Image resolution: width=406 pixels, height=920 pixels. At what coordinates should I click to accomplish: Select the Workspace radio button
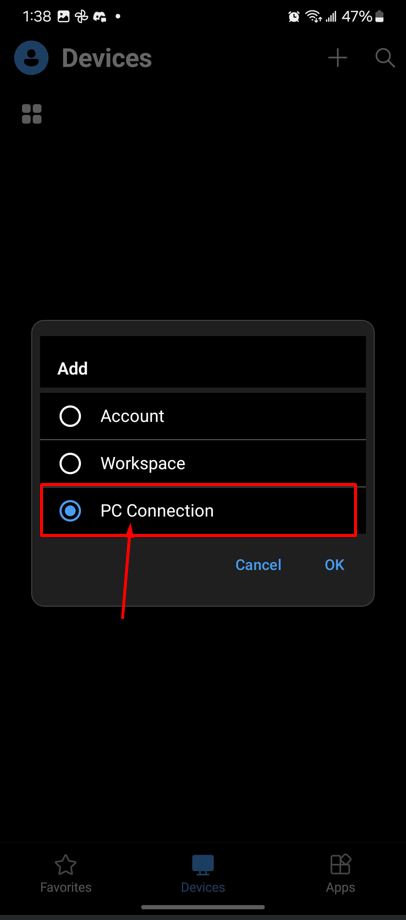70,464
